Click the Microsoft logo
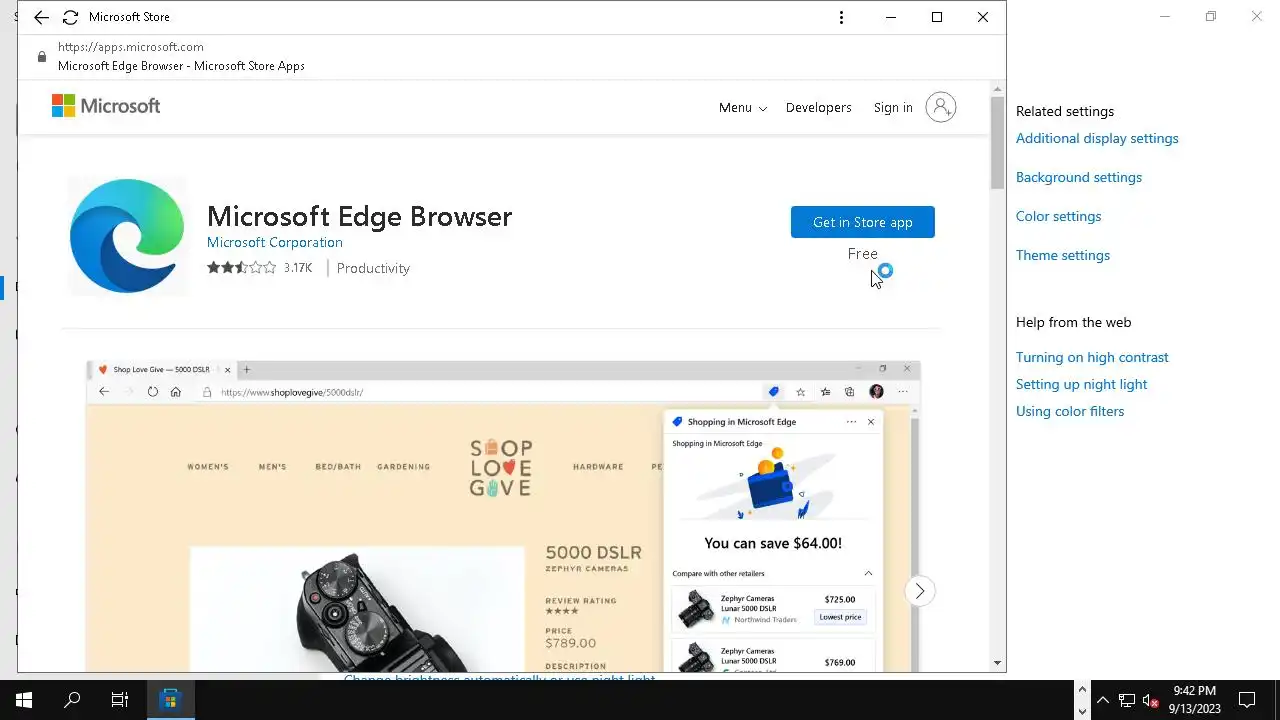 [106, 106]
